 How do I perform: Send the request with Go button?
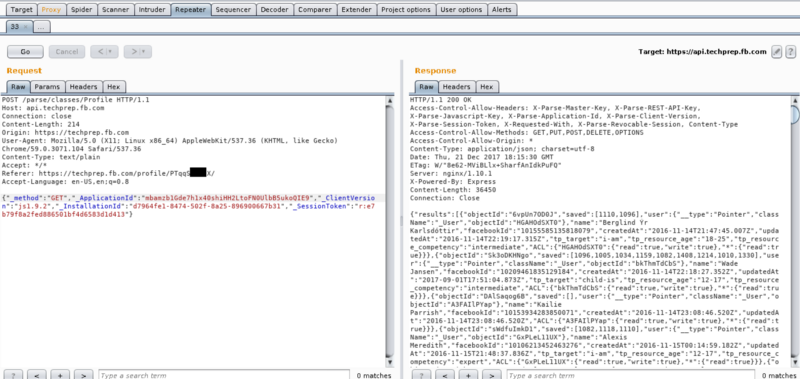pyautogui.click(x=26, y=52)
